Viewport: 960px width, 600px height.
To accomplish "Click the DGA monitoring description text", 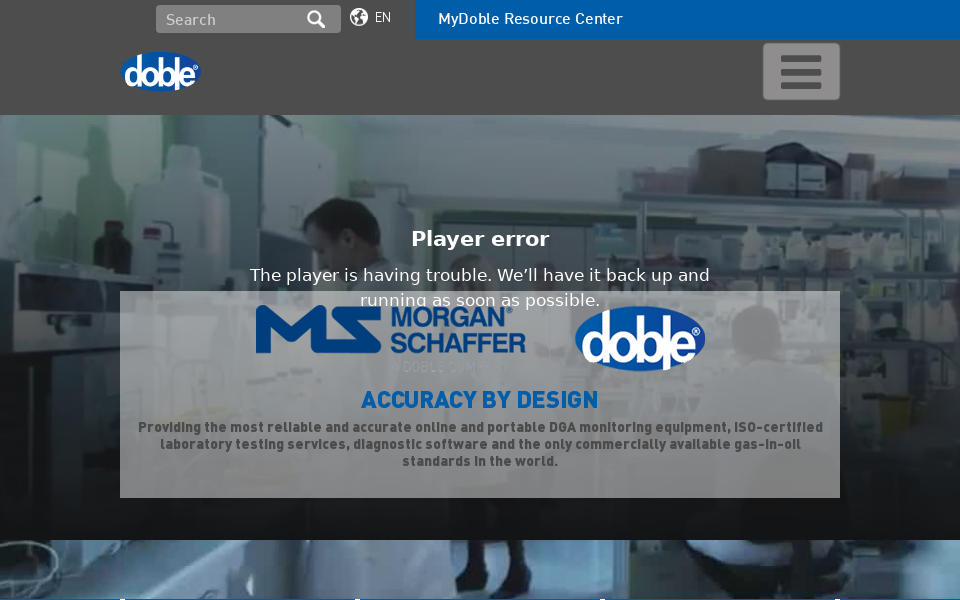I will [480, 444].
